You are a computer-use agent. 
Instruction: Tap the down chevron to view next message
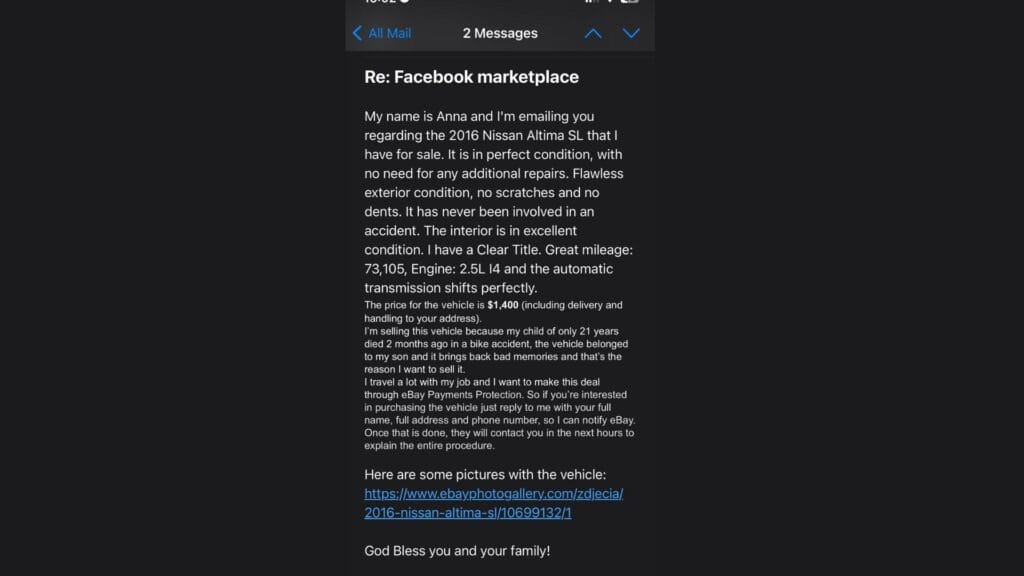coord(631,33)
